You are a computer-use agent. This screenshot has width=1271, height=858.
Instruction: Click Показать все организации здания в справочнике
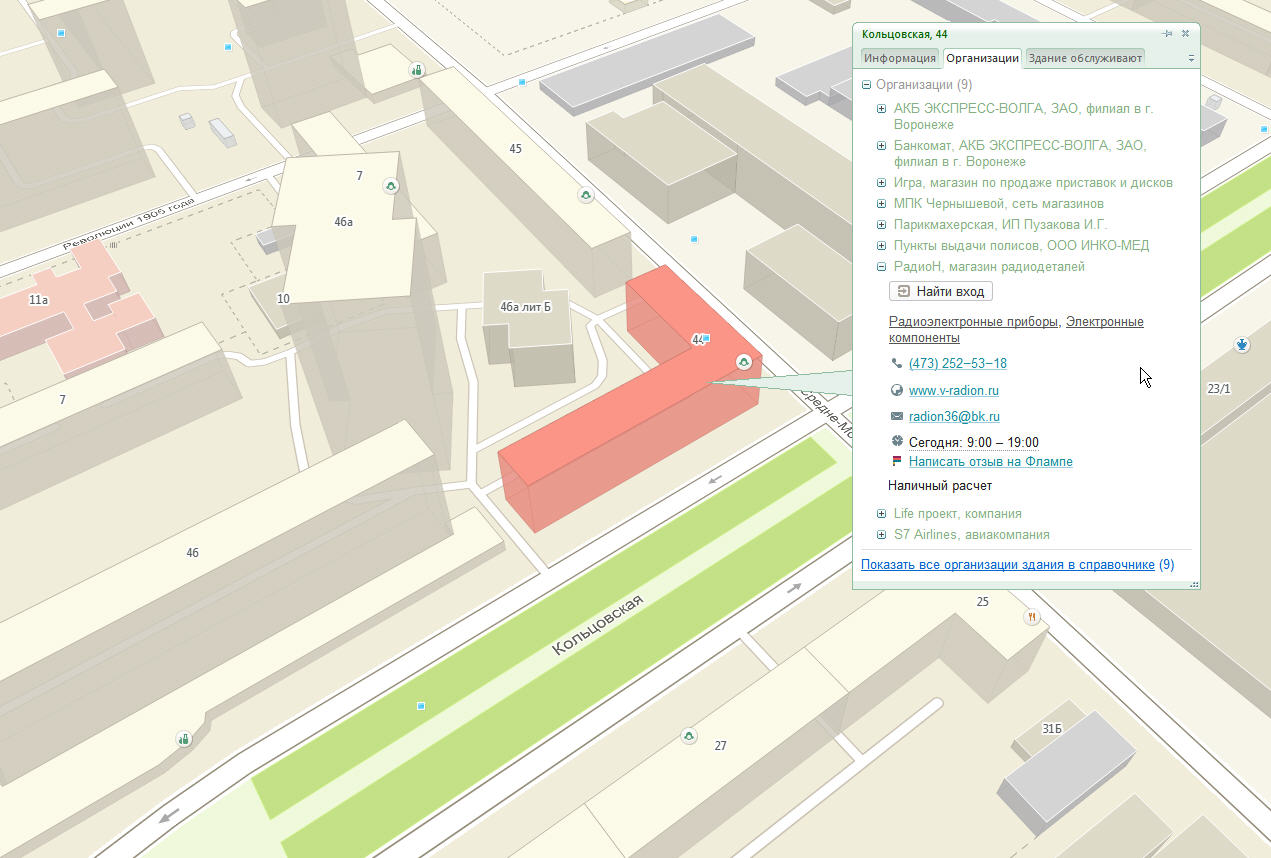1007,565
